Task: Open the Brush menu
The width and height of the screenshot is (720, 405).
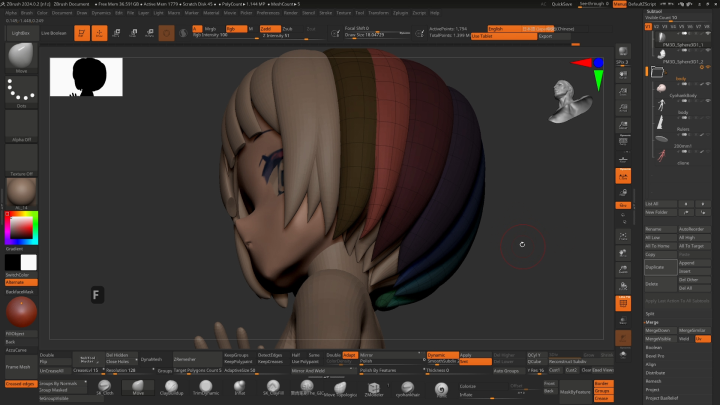Action: [27, 13]
